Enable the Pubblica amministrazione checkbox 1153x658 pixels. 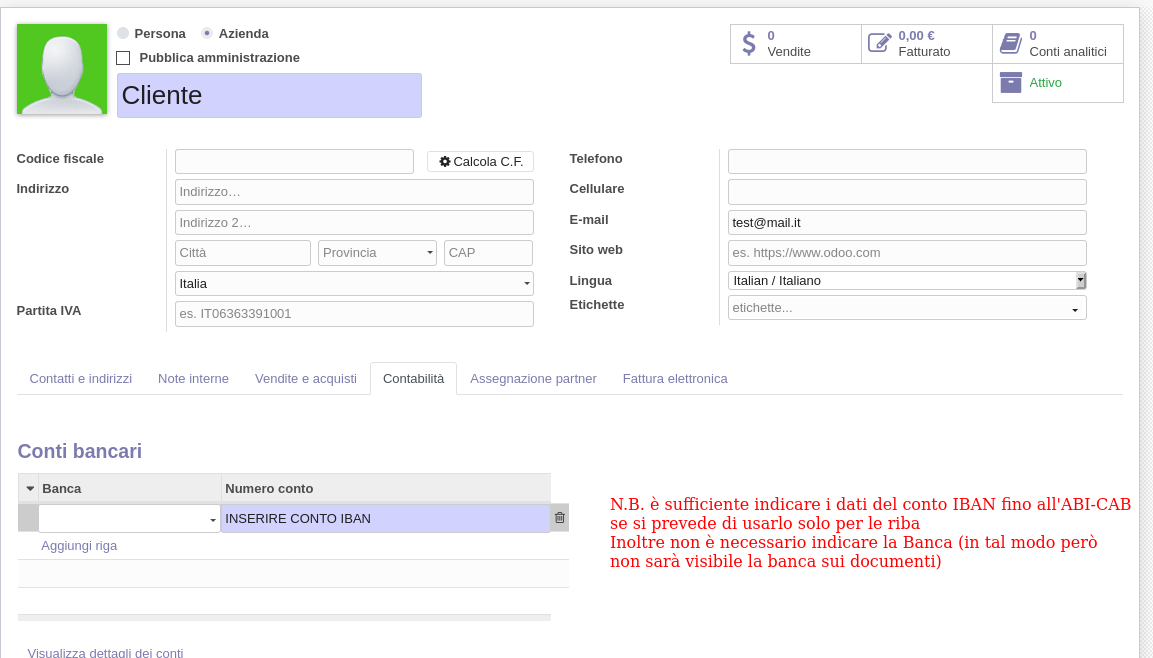123,58
